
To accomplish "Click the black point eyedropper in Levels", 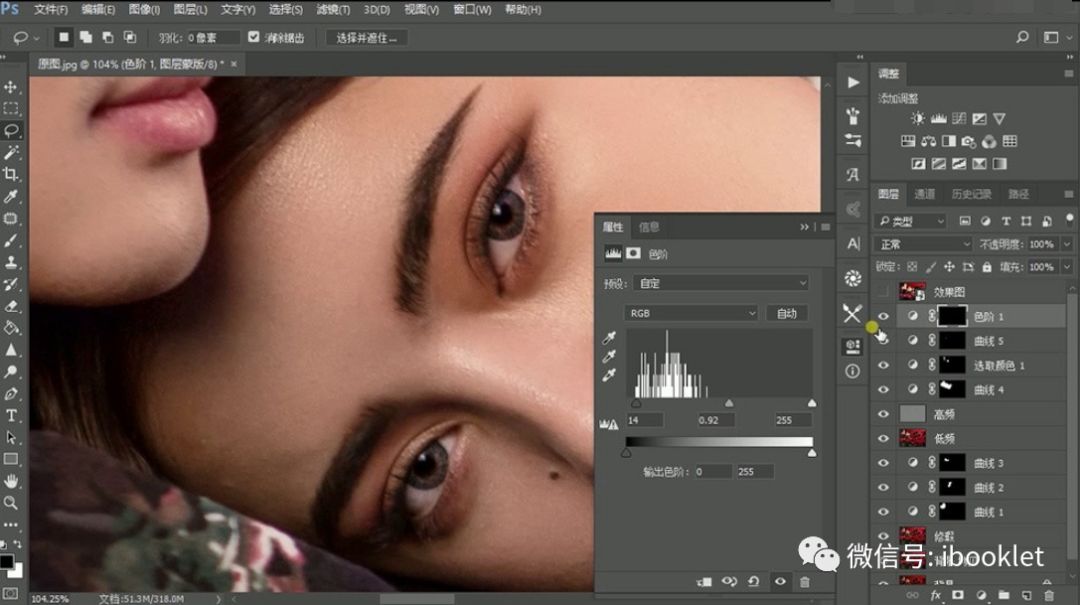I will (608, 338).
